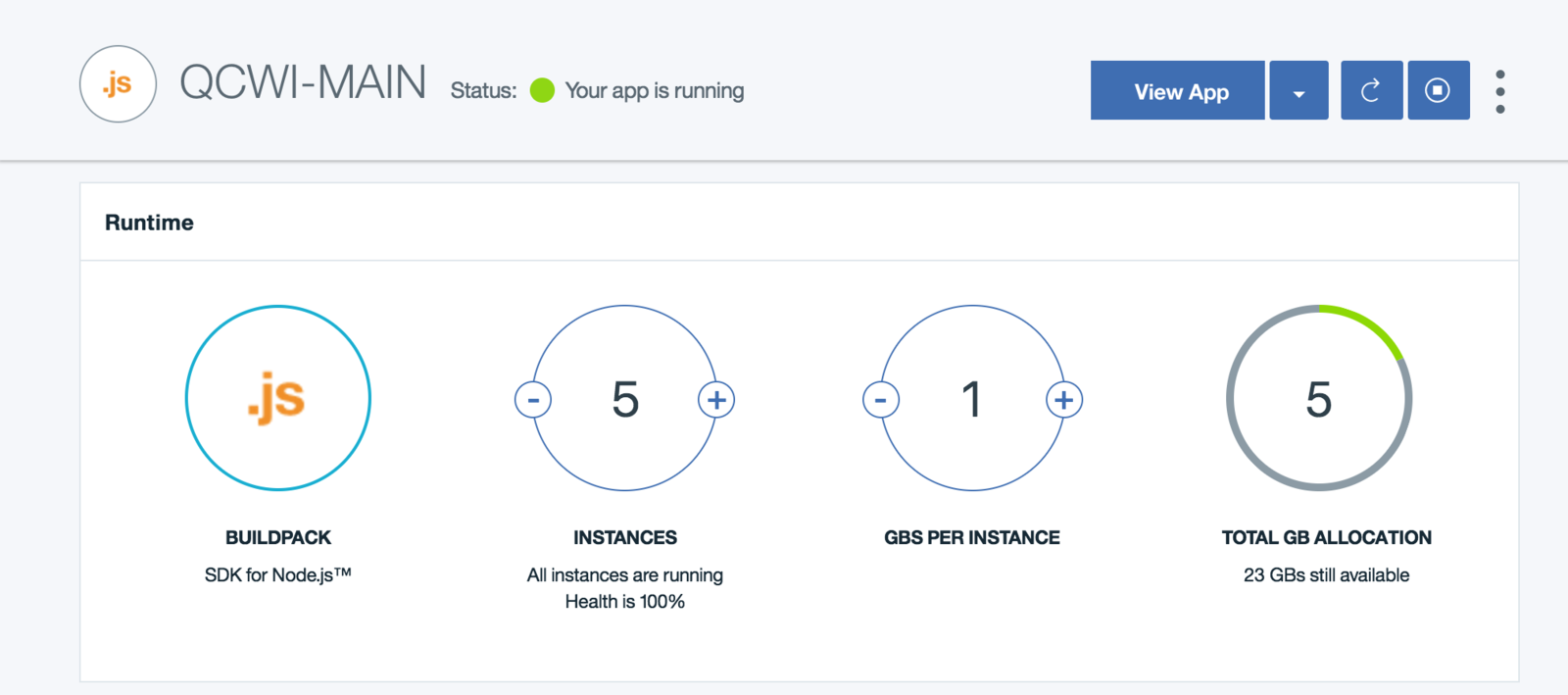Click the GBs per instance value 1
This screenshot has height=695, width=1568.
(x=971, y=400)
